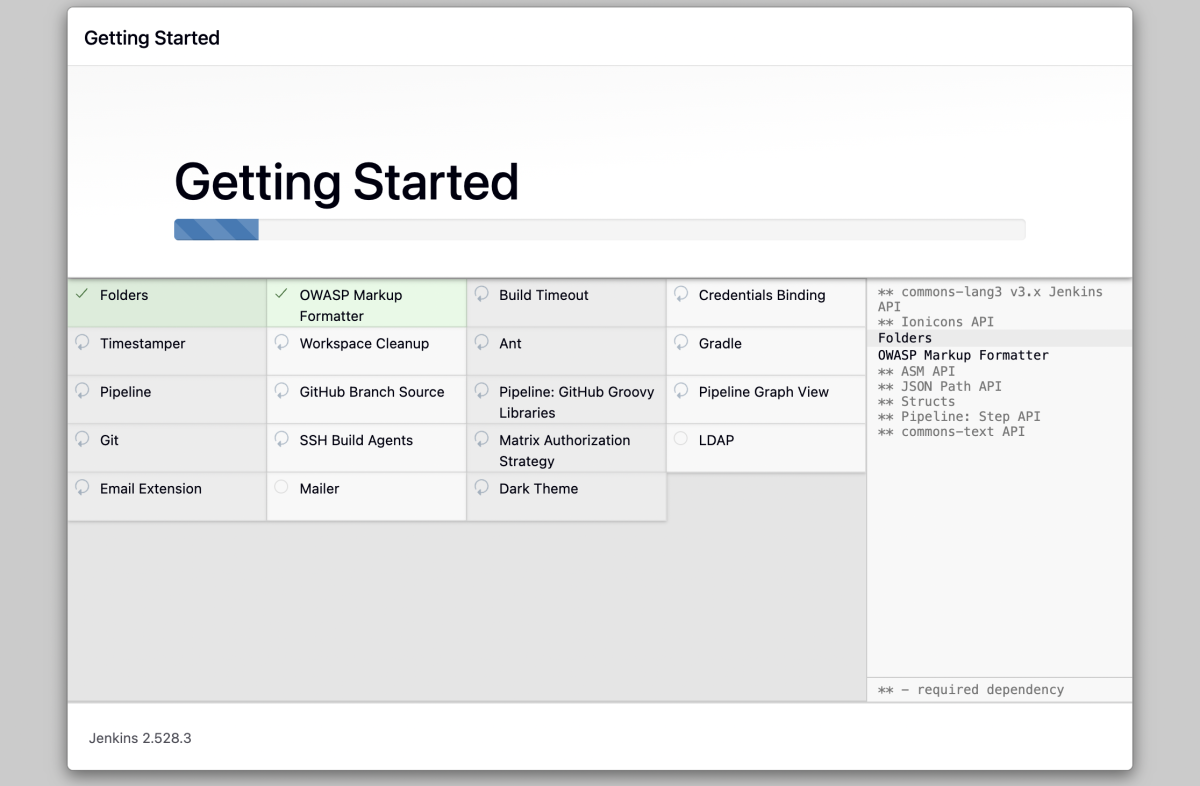Click the pending icon beside Credentials Binding
1200x786 pixels.
(x=681, y=294)
